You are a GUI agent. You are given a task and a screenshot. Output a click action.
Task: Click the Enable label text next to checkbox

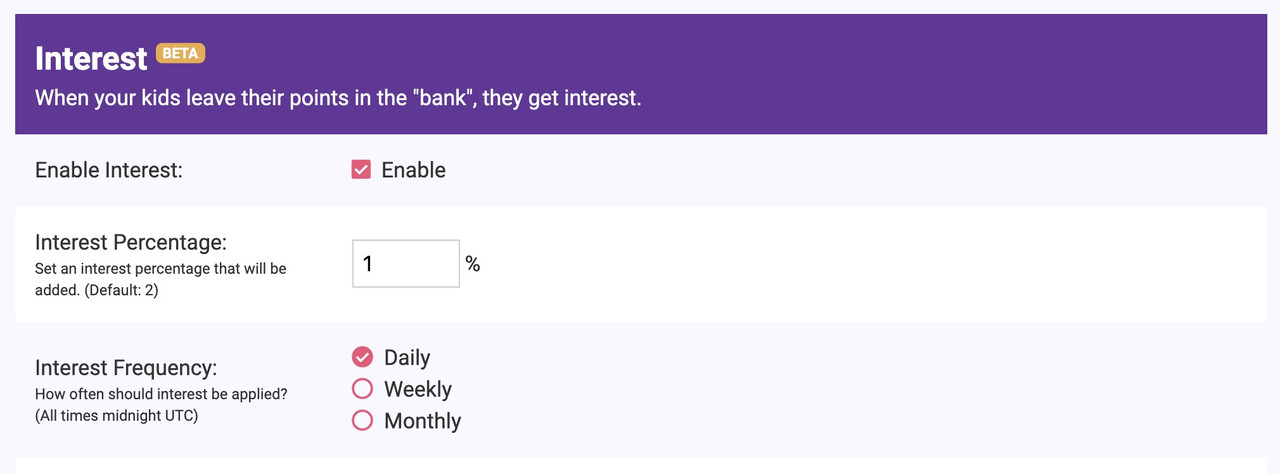(414, 170)
